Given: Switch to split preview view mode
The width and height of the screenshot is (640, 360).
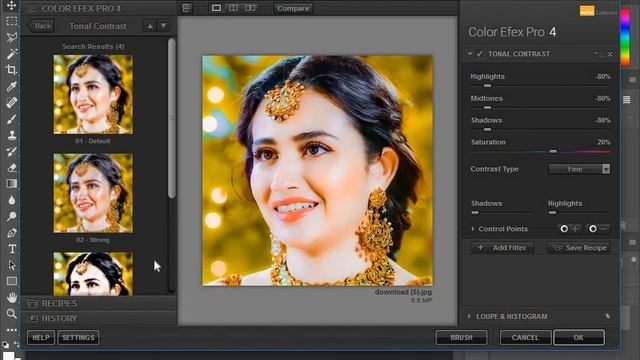Looking at the screenshot, I should 233,8.
